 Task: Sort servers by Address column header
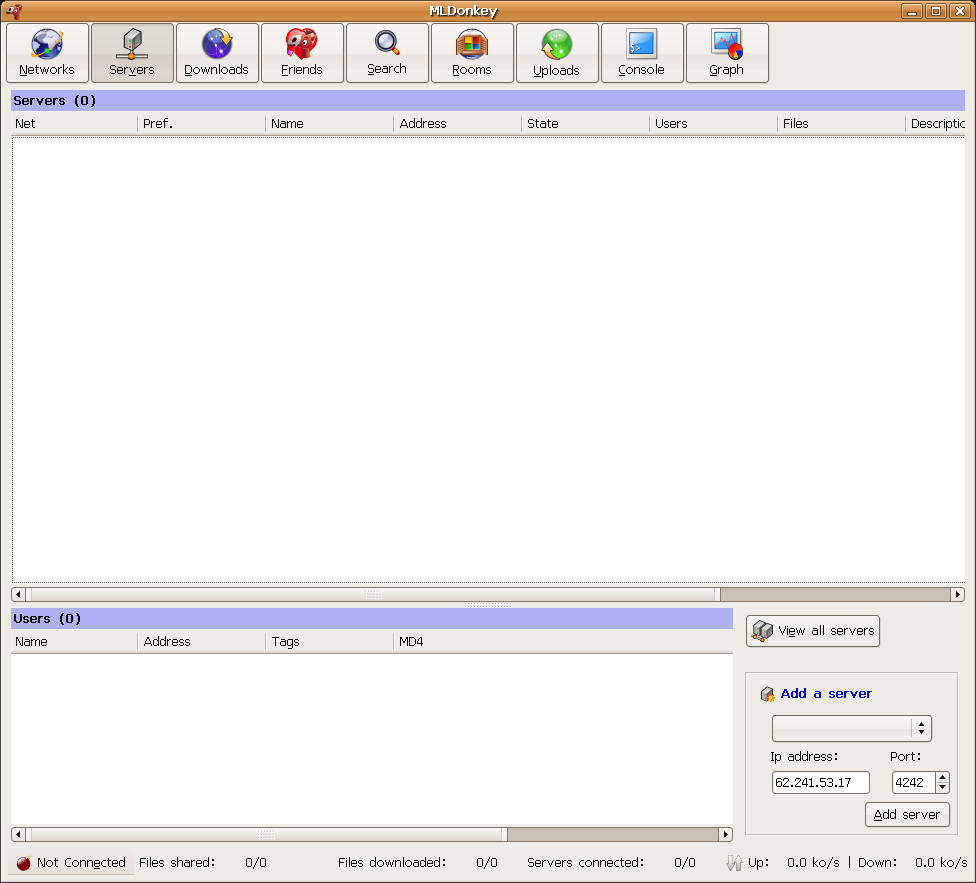458,124
